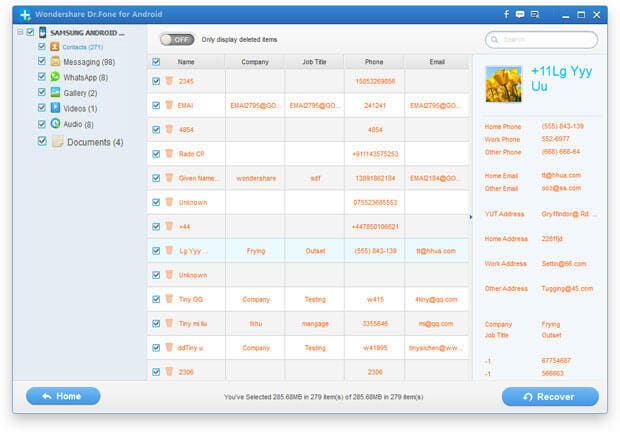Uncheck the Messaging (98) checkbox
Screen dimensions: 620x432
[x=42, y=61]
